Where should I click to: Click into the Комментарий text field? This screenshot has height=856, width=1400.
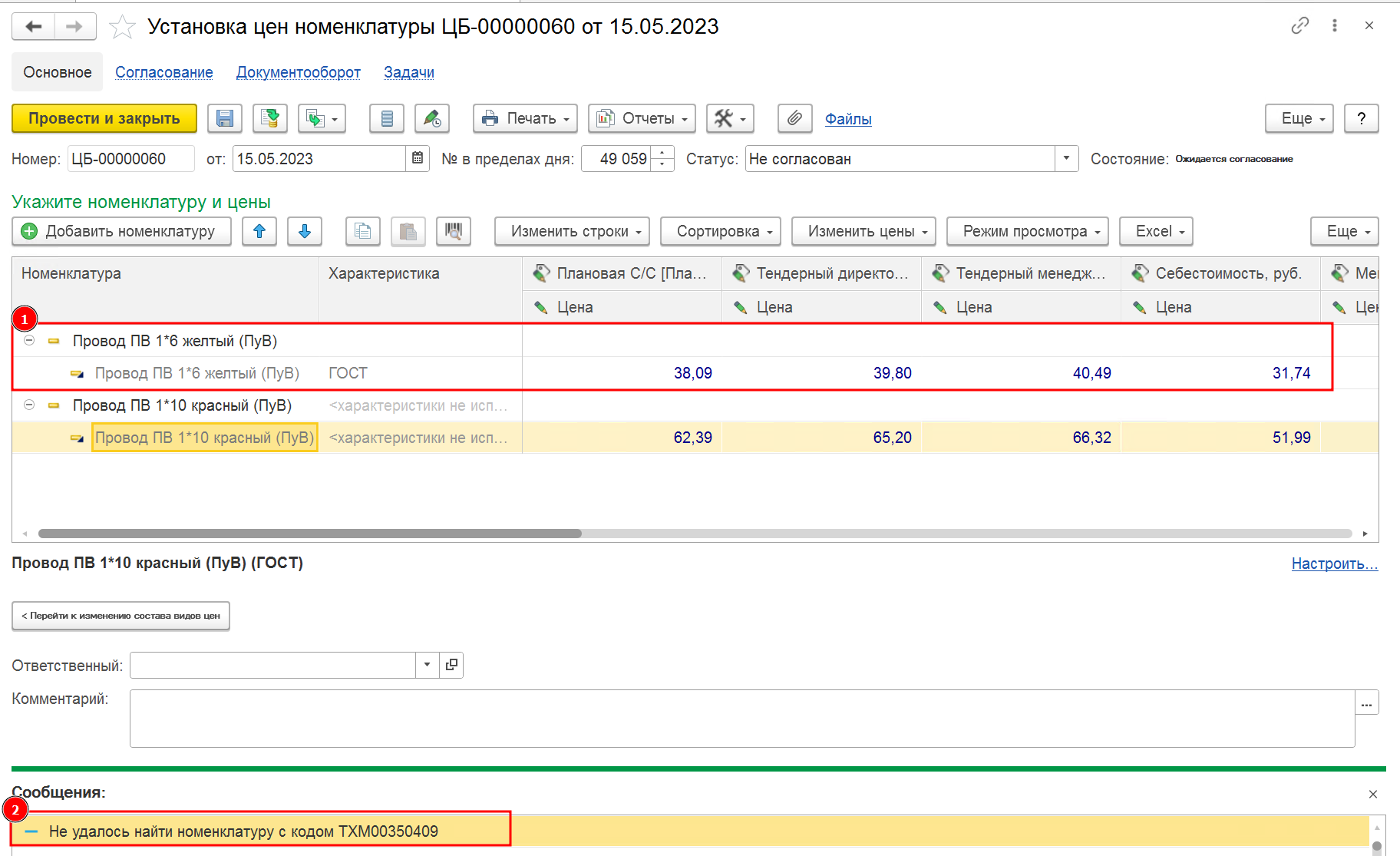coord(742,719)
